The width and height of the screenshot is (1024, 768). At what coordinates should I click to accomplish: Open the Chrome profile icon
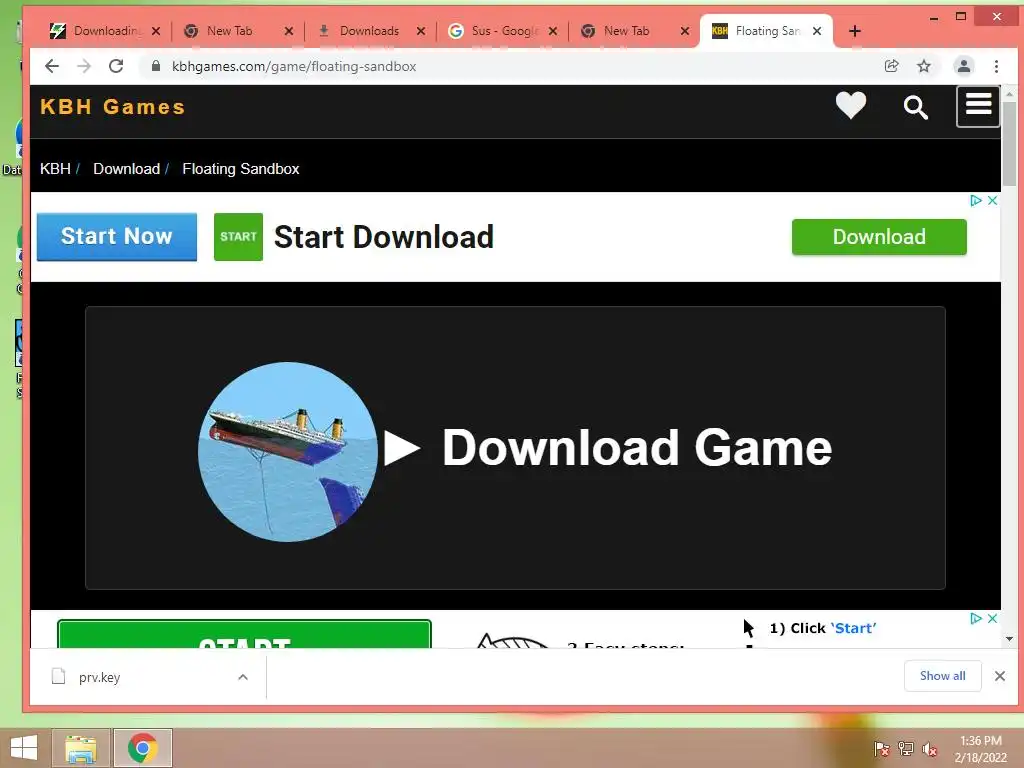pos(963,66)
